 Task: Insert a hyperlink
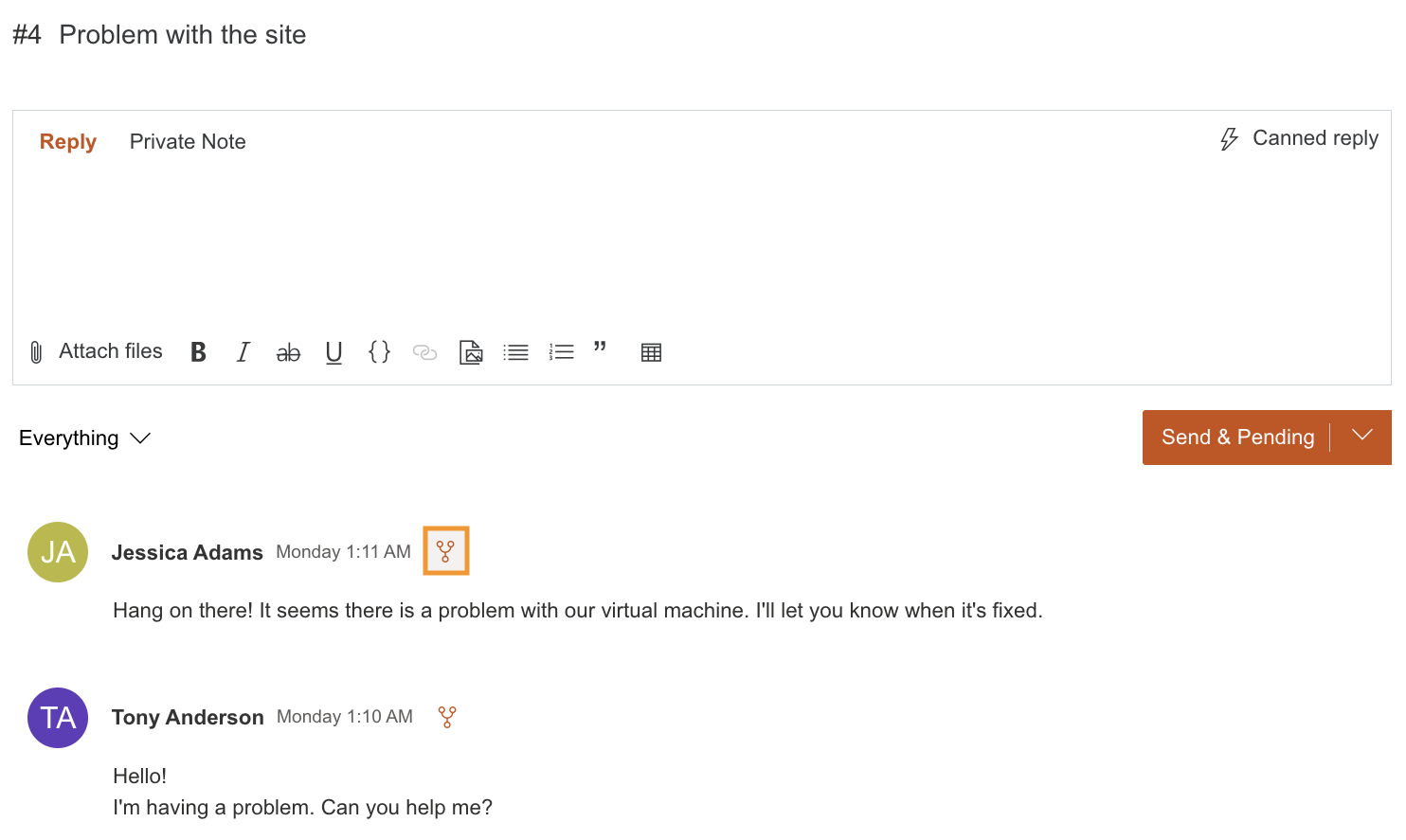(x=424, y=352)
